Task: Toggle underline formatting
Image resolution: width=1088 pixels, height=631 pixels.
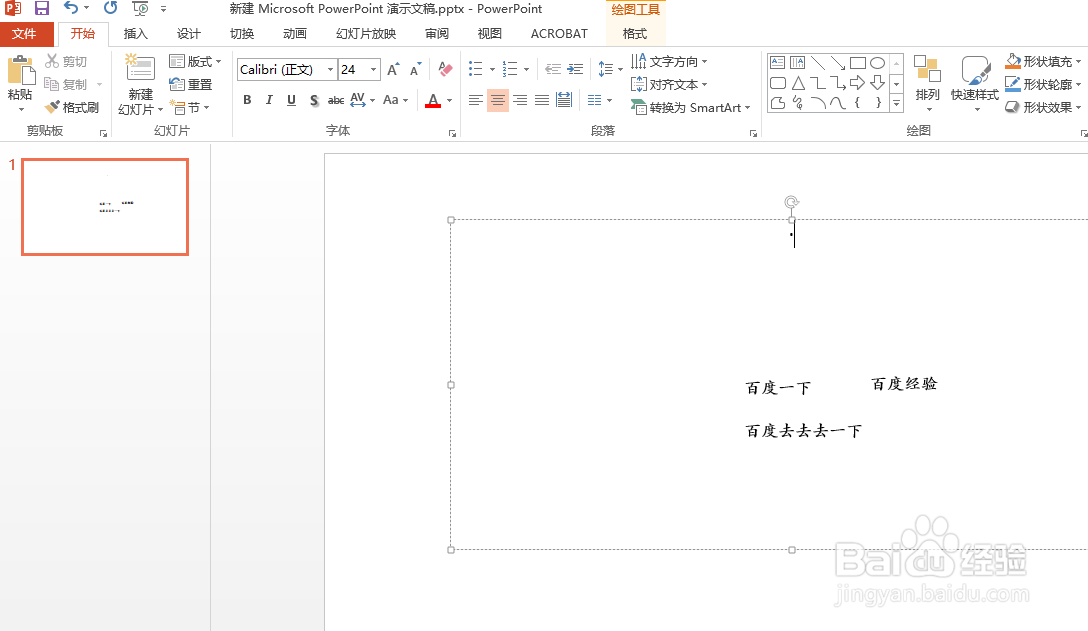Action: pos(291,100)
